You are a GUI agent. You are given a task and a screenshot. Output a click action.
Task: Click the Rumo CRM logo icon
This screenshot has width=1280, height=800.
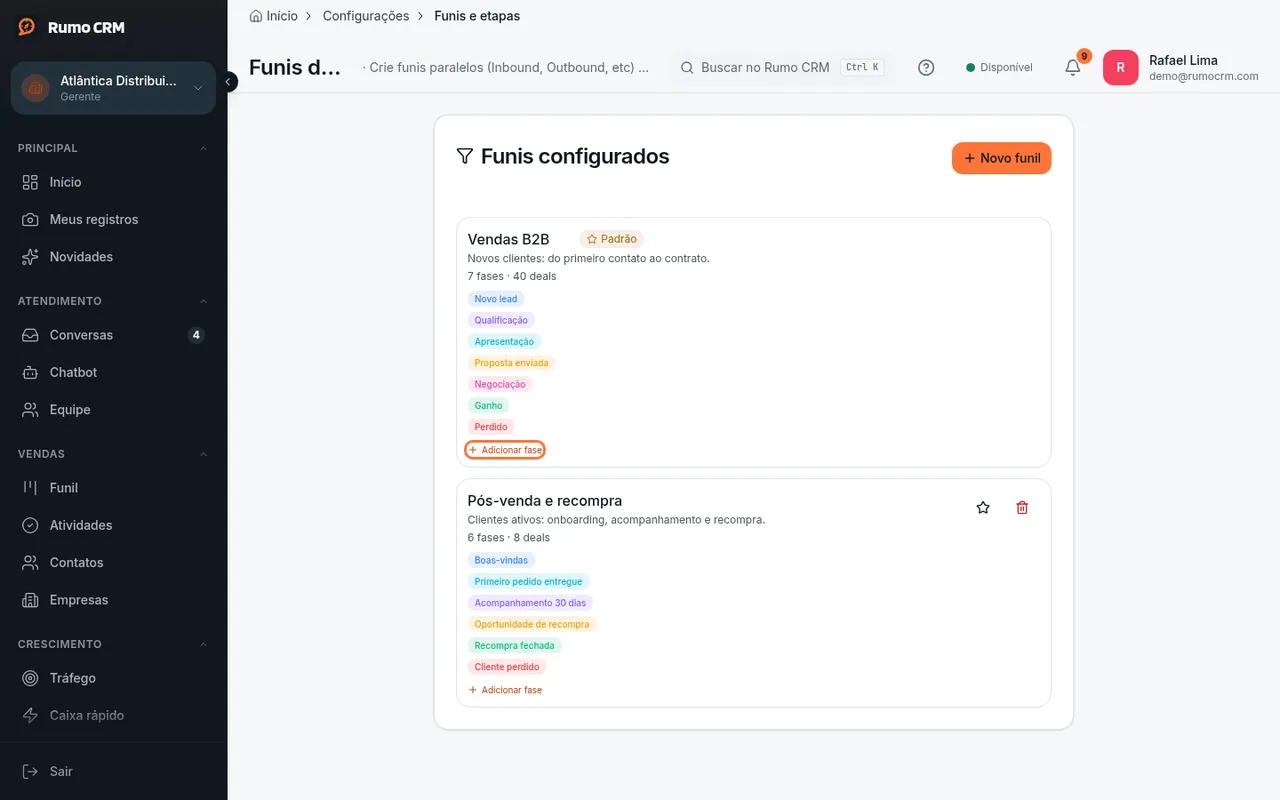(27, 27)
